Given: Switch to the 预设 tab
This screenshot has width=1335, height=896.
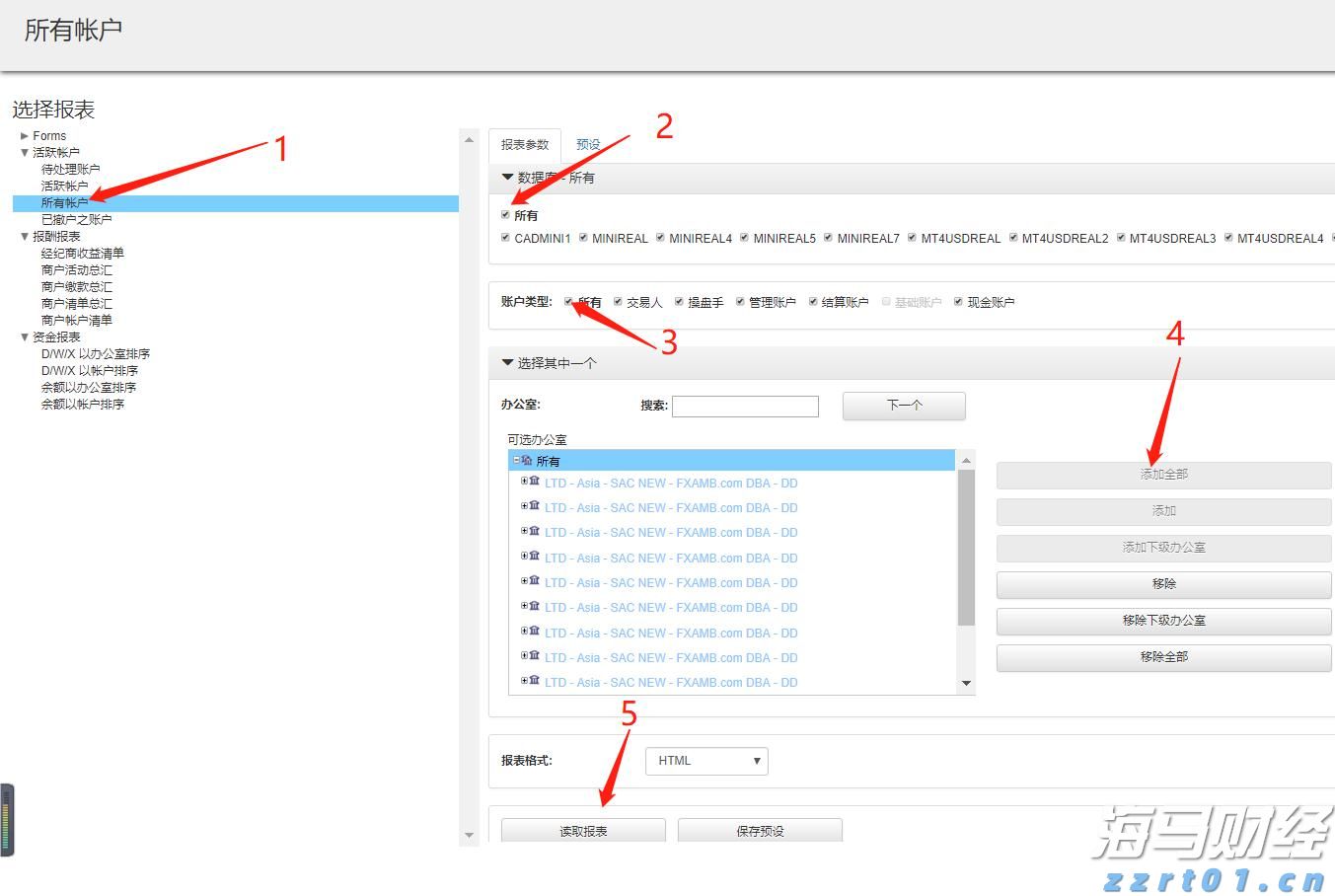Looking at the screenshot, I should (x=588, y=145).
